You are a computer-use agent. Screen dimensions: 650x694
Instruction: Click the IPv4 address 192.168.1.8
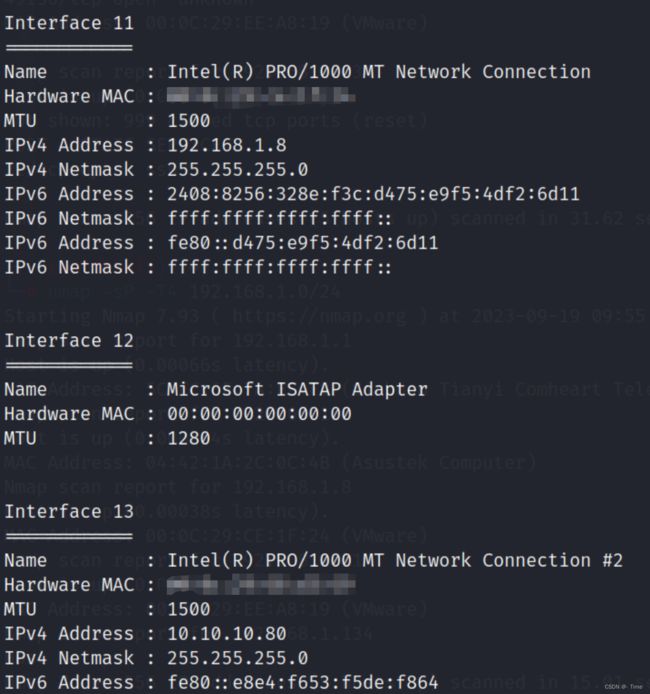point(227,145)
